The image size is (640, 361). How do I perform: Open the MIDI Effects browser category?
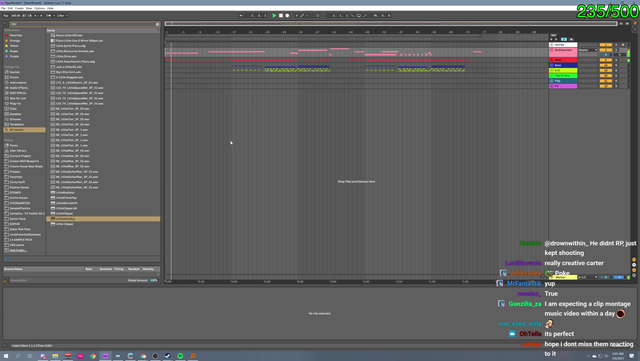tap(18, 93)
